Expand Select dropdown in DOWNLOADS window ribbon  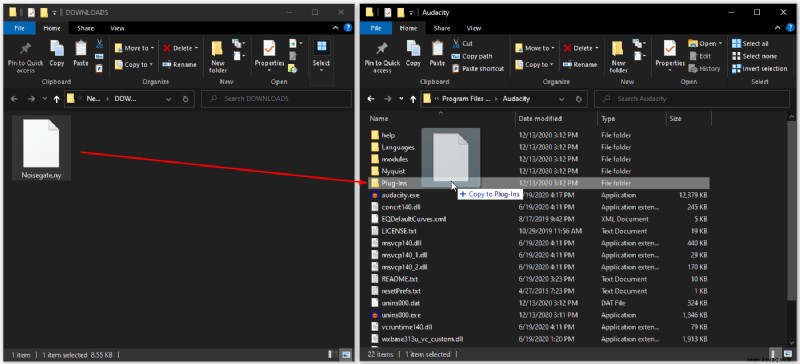point(321,57)
